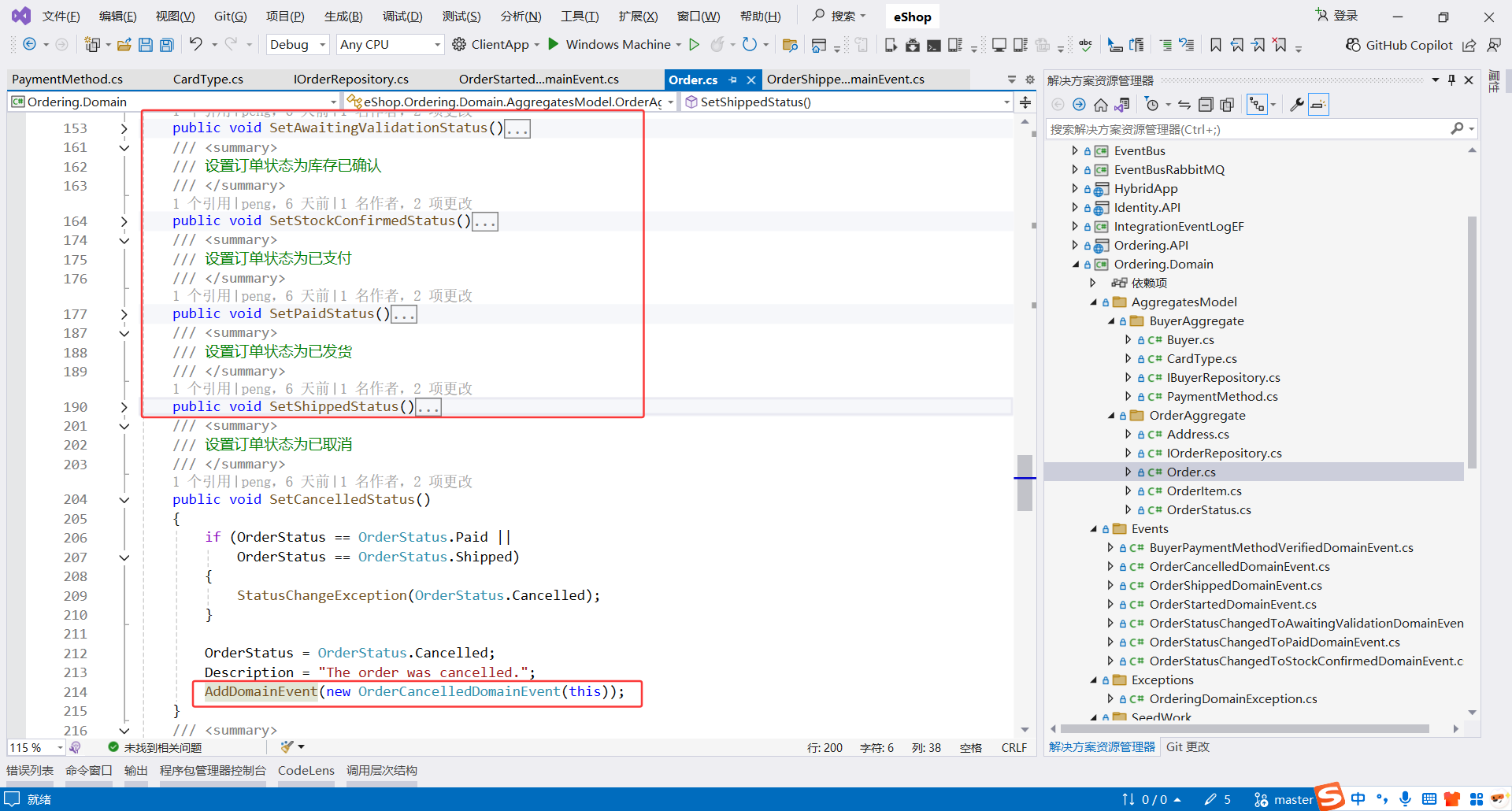
Task: Click the Share icon beside GitHub Copilot
Action: tap(1469, 45)
